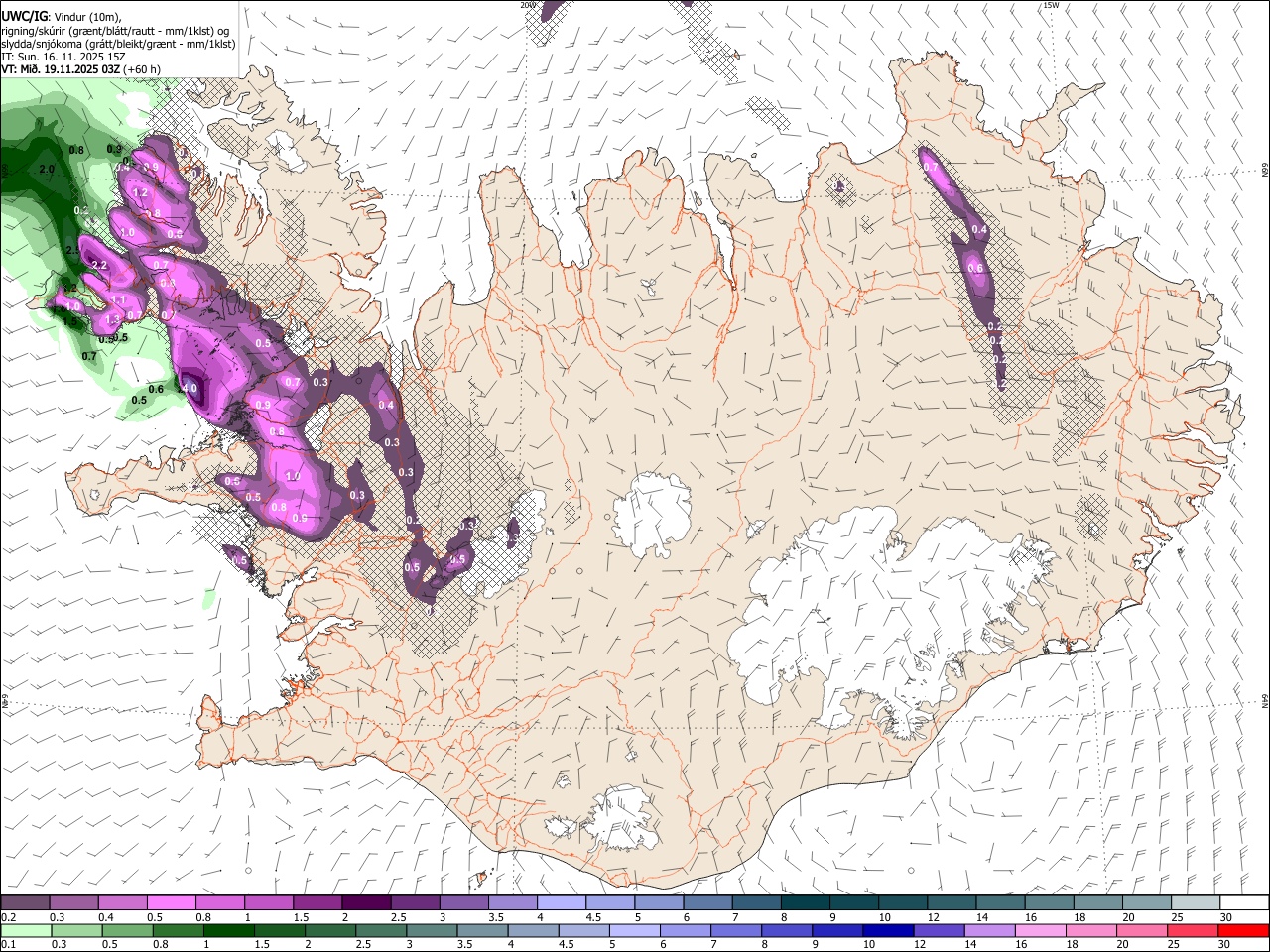Select hot pink lower legend swatch 20 to 25
This screenshot has height=952, width=1270.
click(1142, 930)
